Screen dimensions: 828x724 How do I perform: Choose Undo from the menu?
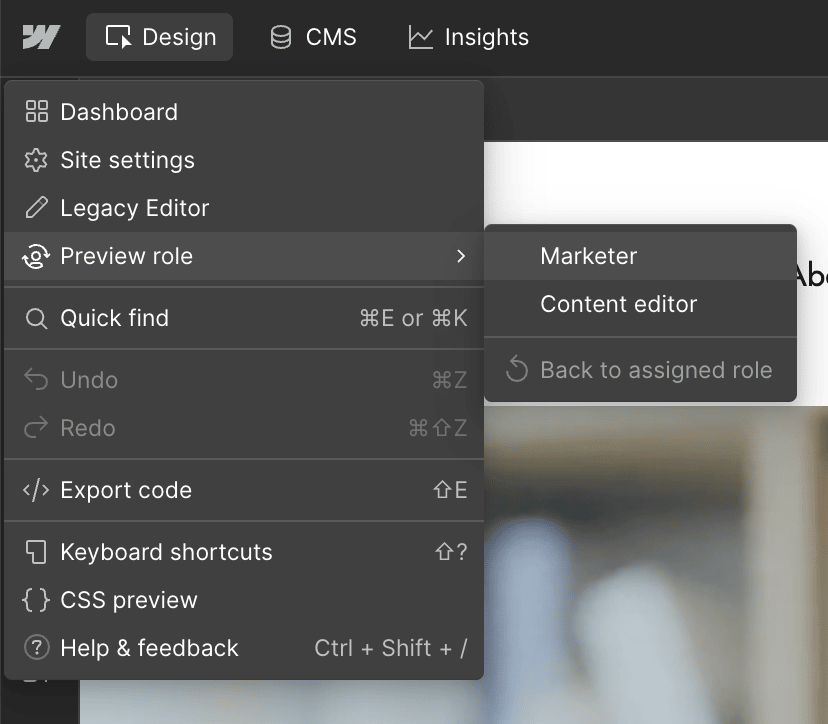(89, 380)
